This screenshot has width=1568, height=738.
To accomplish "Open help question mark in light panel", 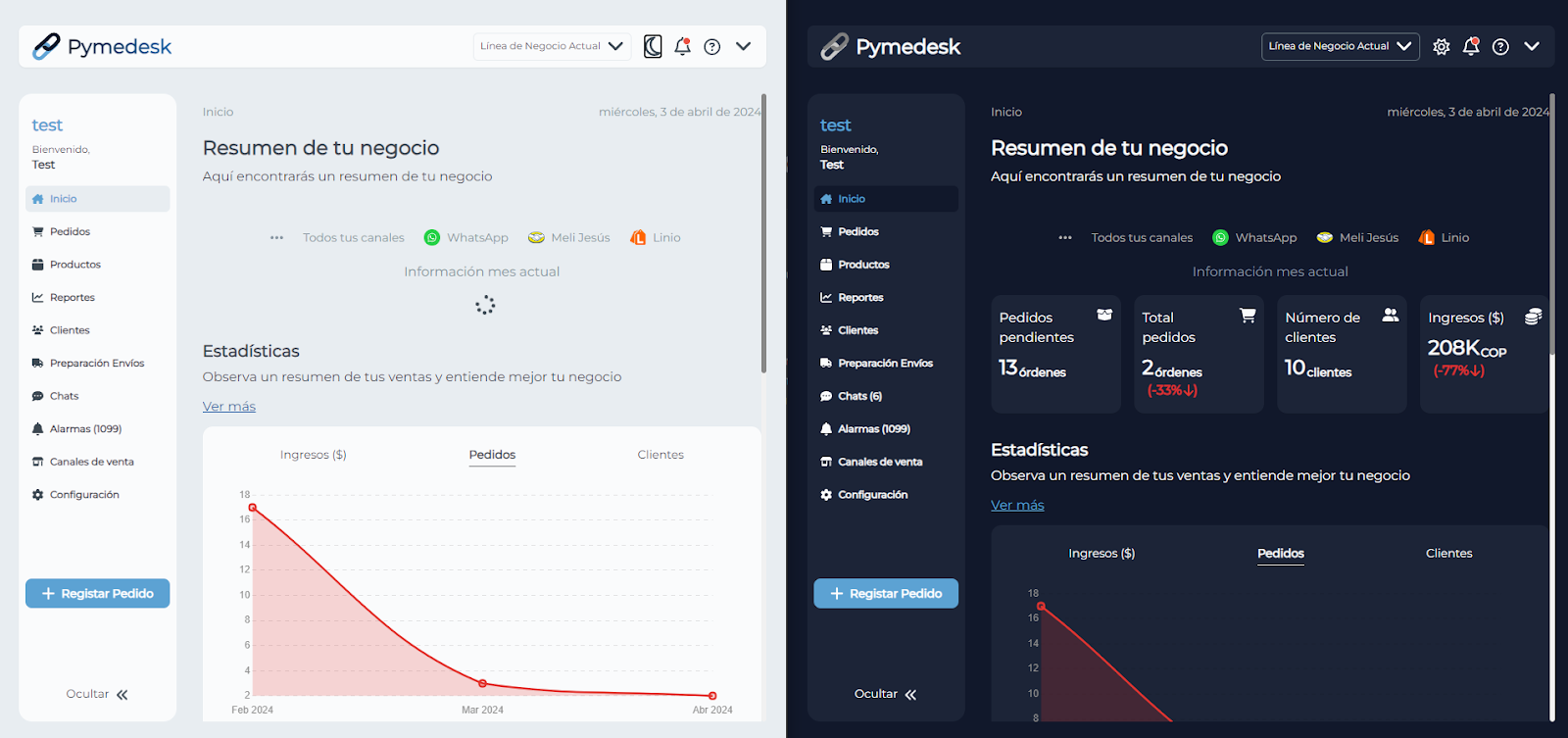I will [712, 46].
